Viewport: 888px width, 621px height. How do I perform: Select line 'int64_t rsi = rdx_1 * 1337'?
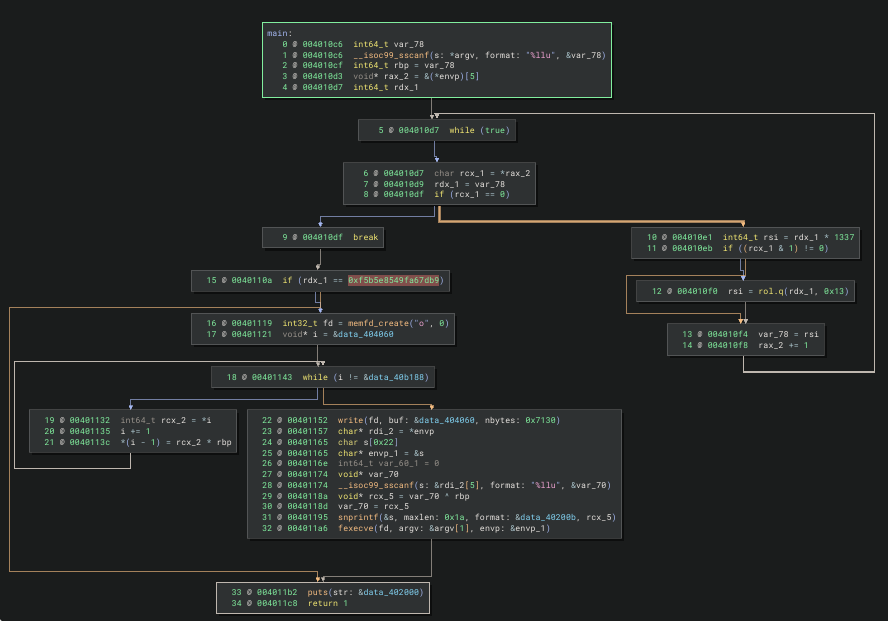pos(788,237)
